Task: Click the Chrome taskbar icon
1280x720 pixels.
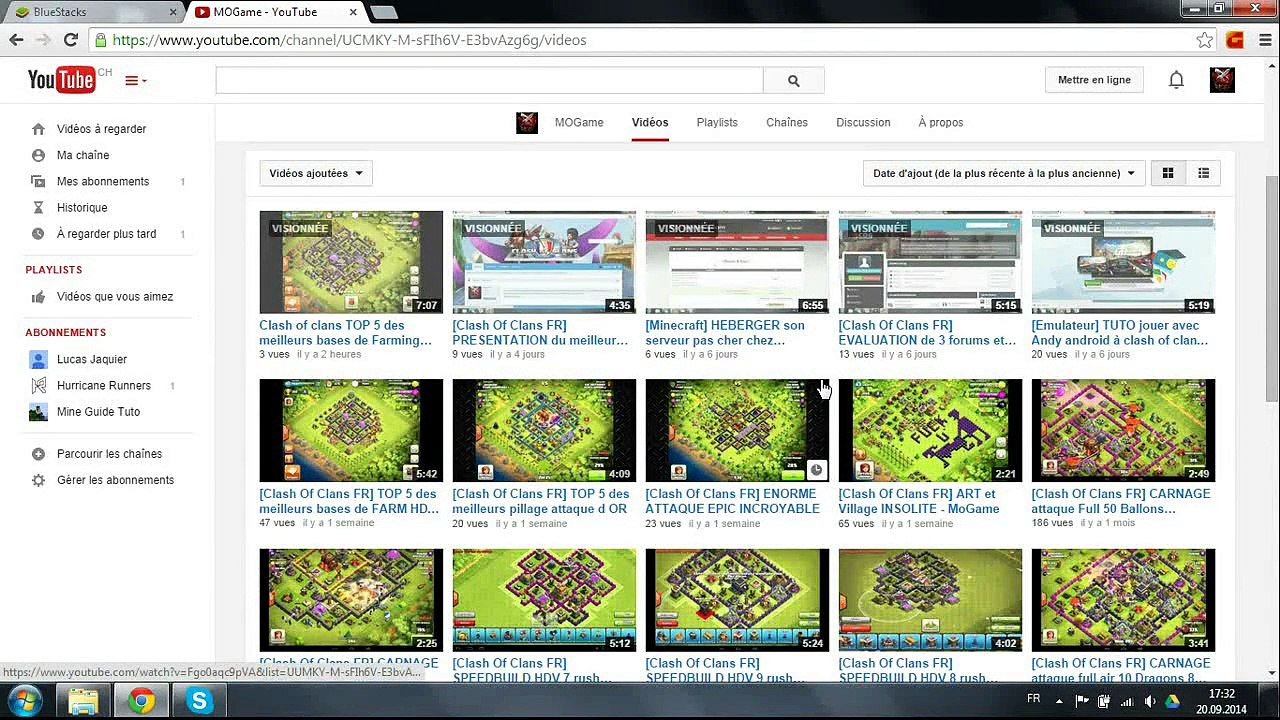Action: 142,701
